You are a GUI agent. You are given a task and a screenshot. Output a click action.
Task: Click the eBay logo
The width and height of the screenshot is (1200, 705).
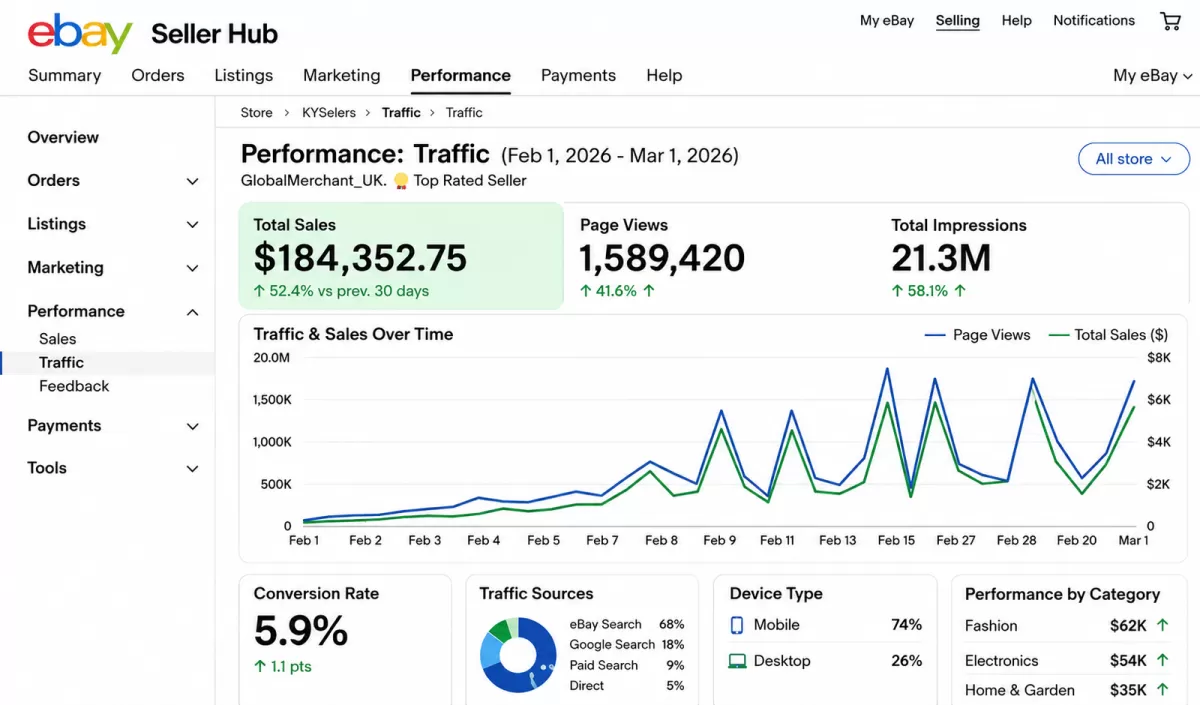[80, 33]
